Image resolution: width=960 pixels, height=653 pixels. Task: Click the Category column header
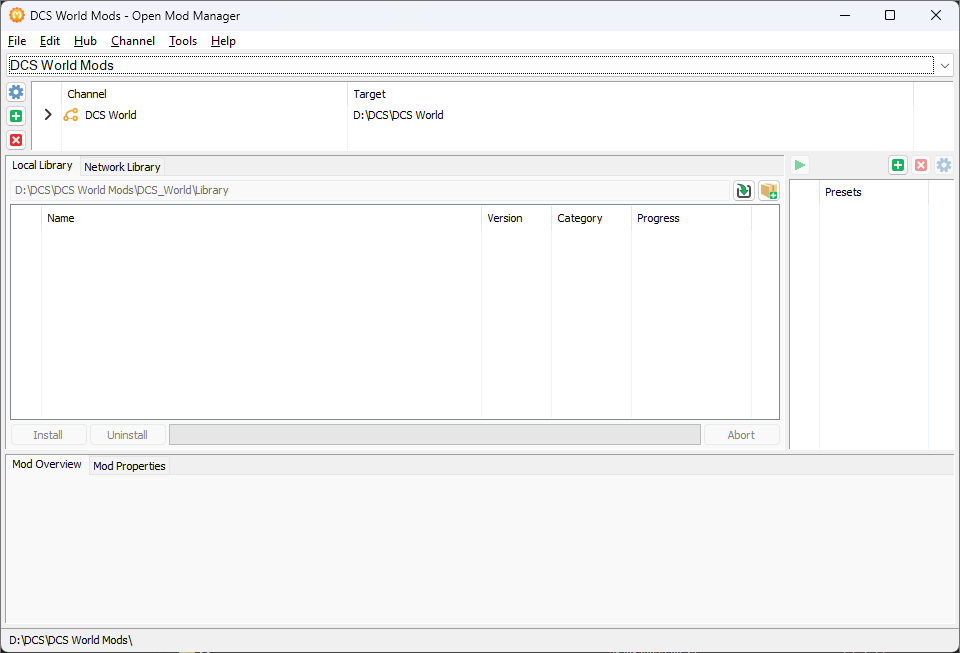tap(590, 218)
